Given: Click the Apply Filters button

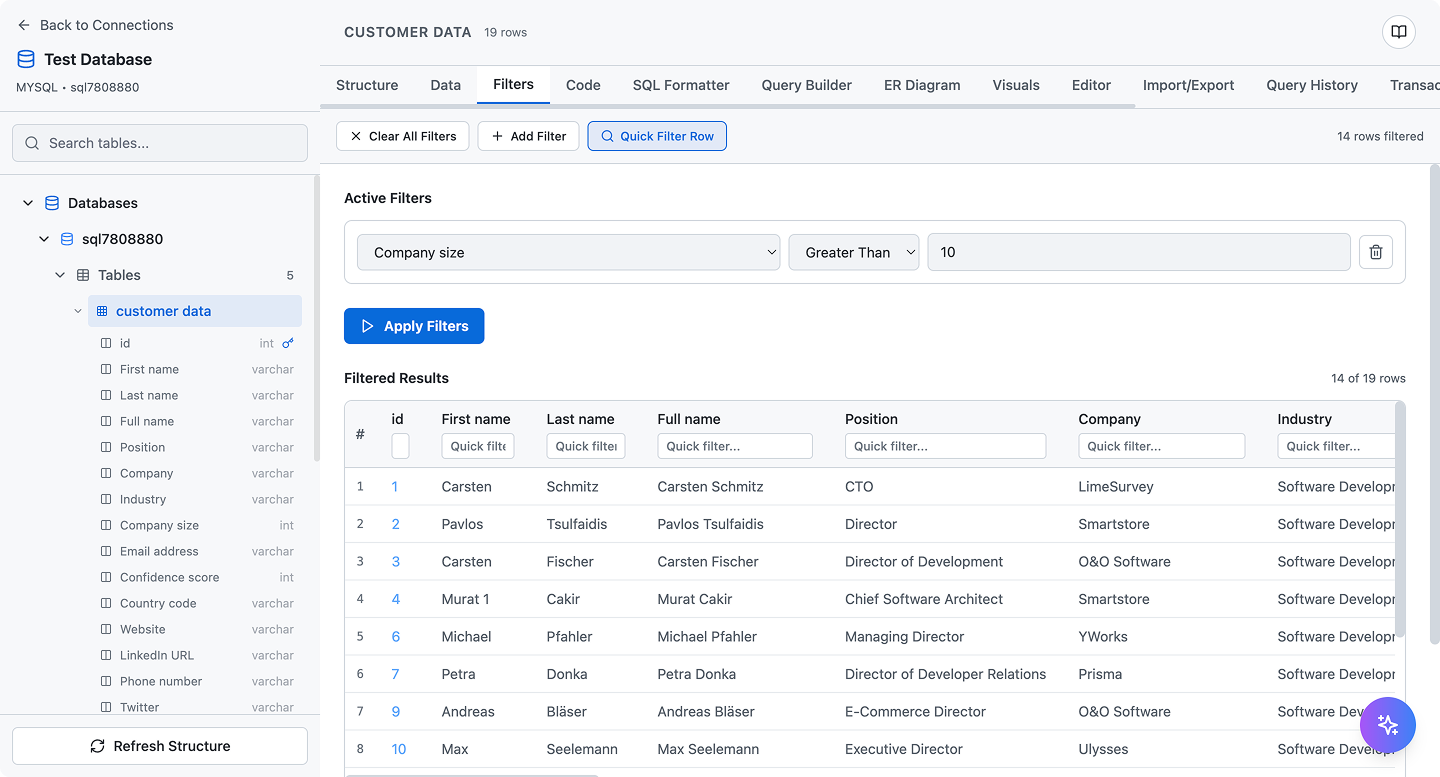Looking at the screenshot, I should (x=414, y=326).
